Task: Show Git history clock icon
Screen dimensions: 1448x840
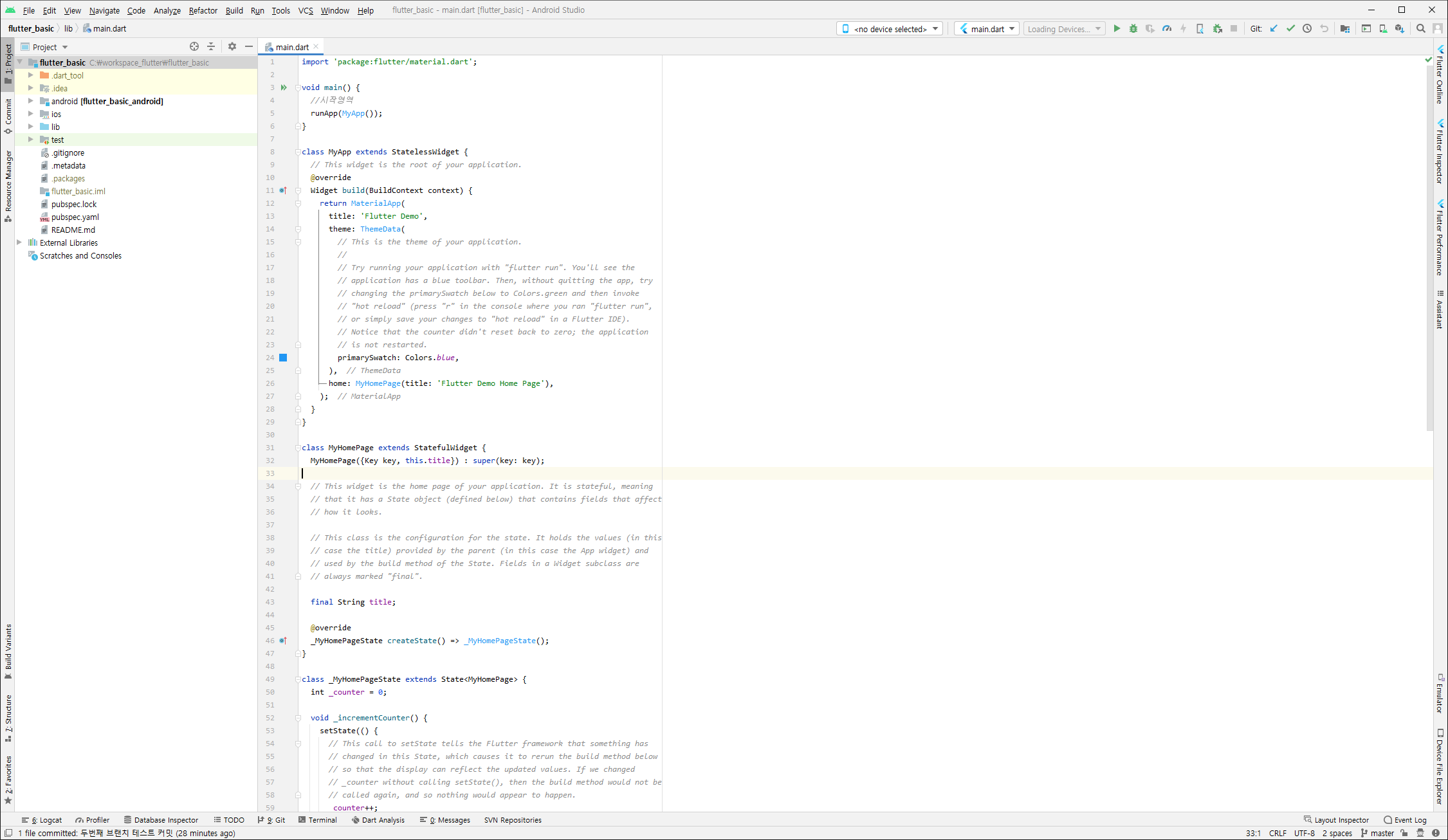Action: [x=1307, y=29]
